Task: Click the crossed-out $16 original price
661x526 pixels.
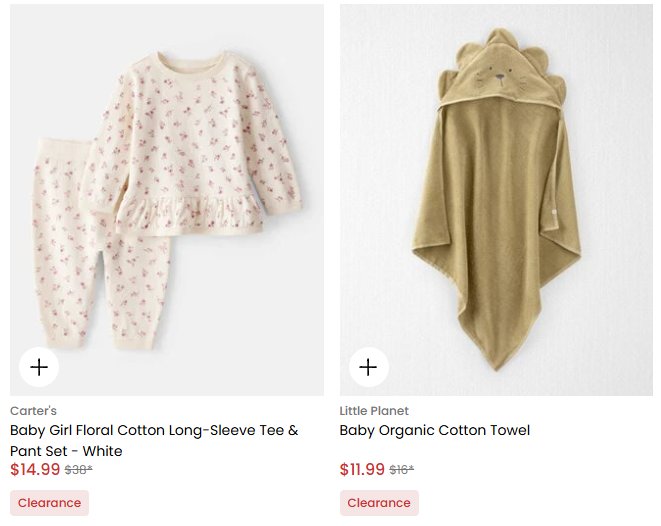Action: pos(401,470)
